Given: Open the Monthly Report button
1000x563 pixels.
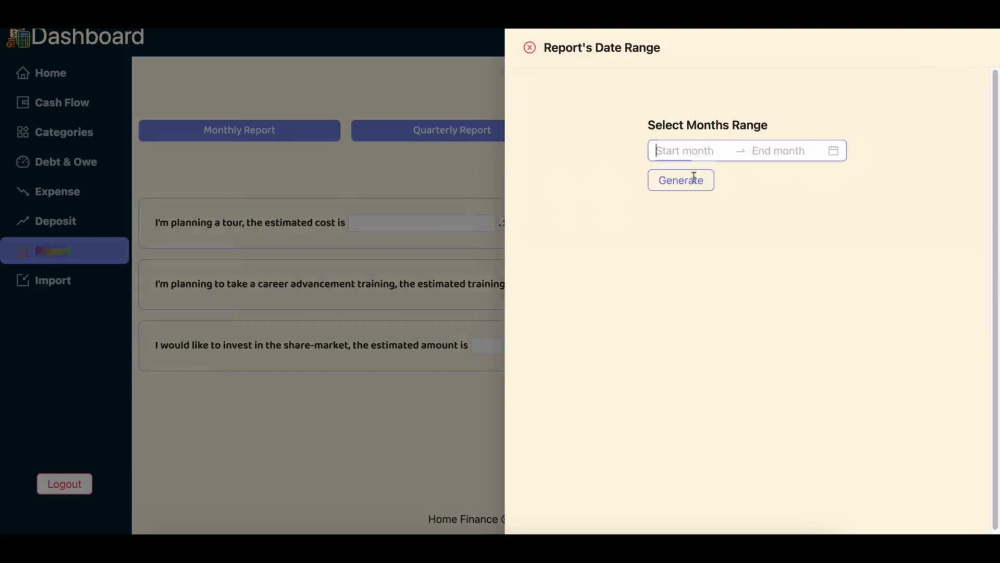Looking at the screenshot, I should 239,131.
